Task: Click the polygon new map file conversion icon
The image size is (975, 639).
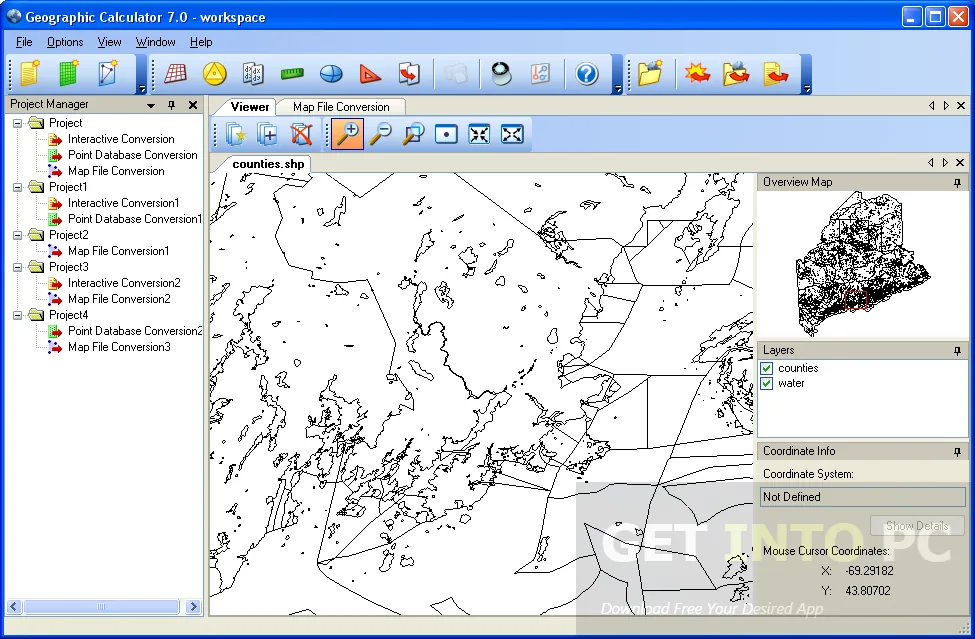Action: 108,73
